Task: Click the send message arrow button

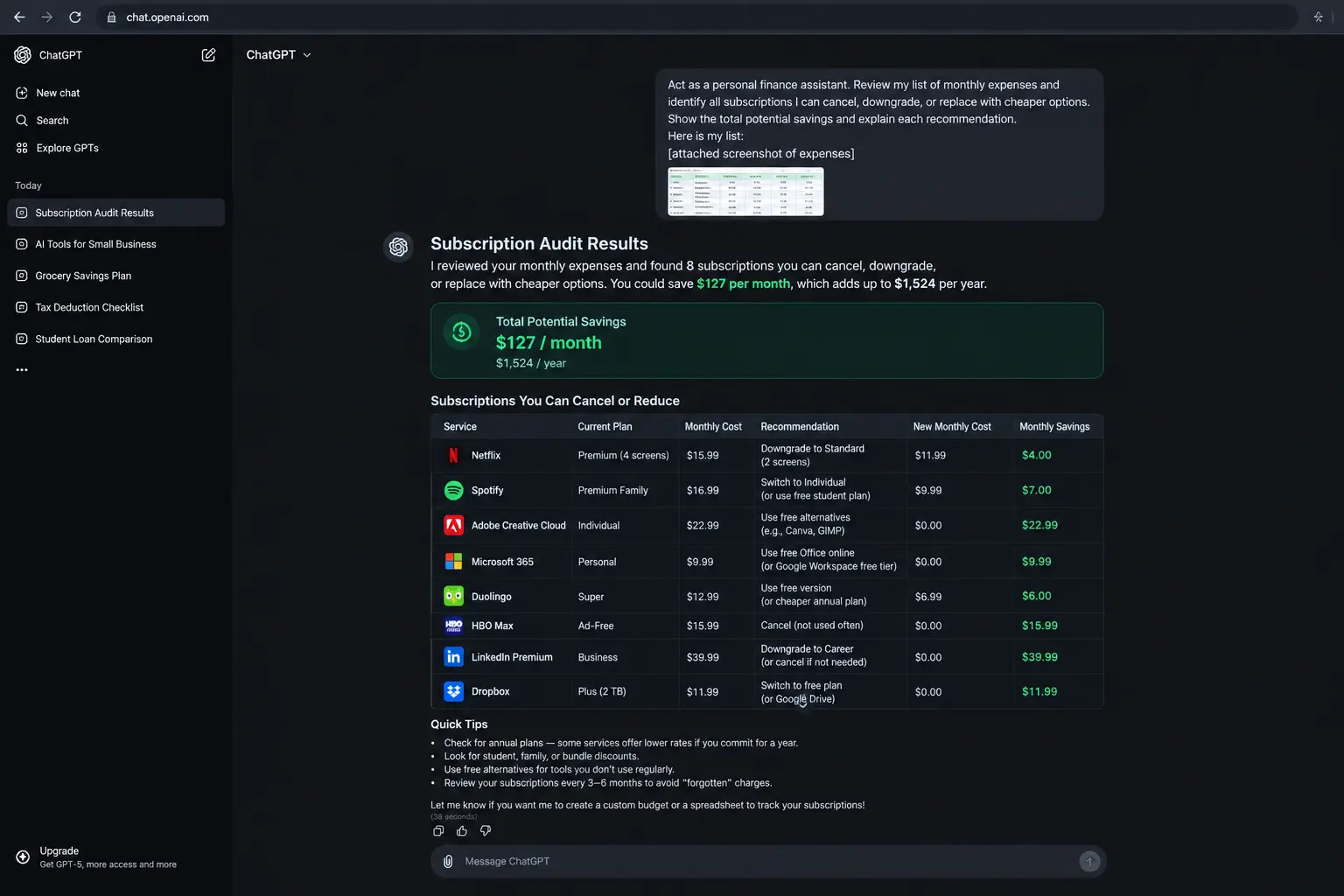Action: (x=1089, y=862)
